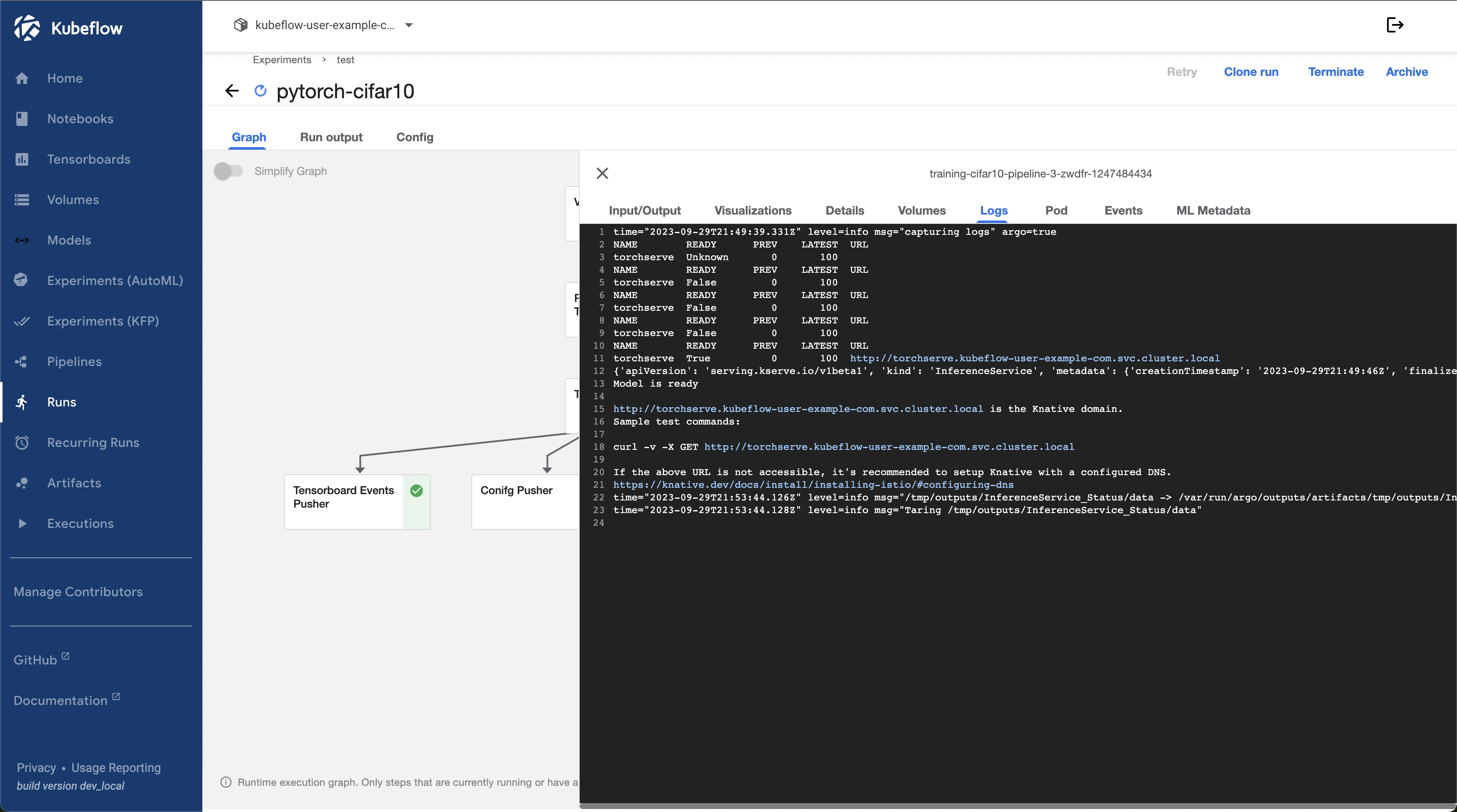Close the node details side panel
Image resolution: width=1457 pixels, height=812 pixels.
coord(602,174)
